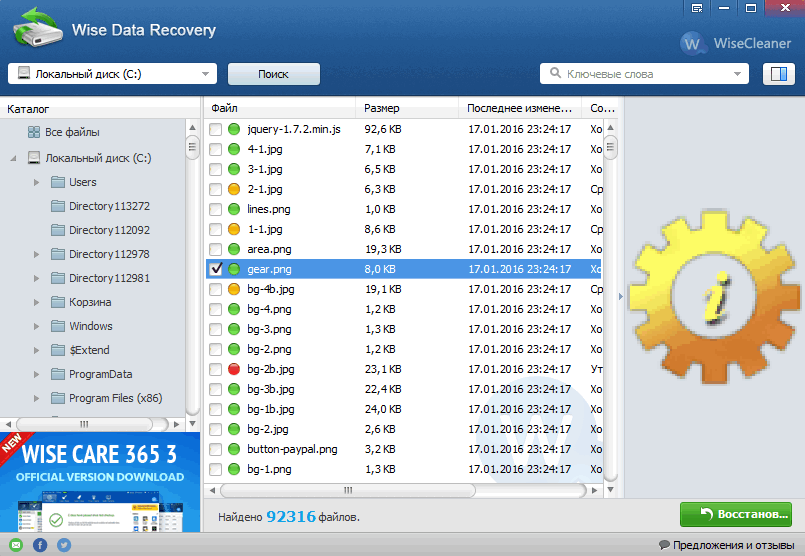Expand the Directory112981 node
The image size is (805, 556).
point(36,278)
